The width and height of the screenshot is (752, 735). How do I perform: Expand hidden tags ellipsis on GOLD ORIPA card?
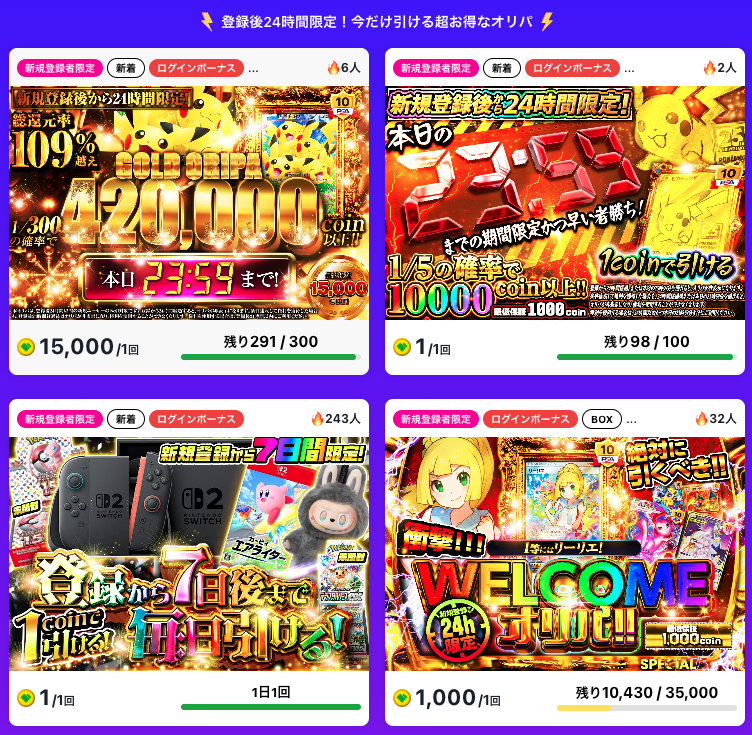pyautogui.click(x=253, y=70)
